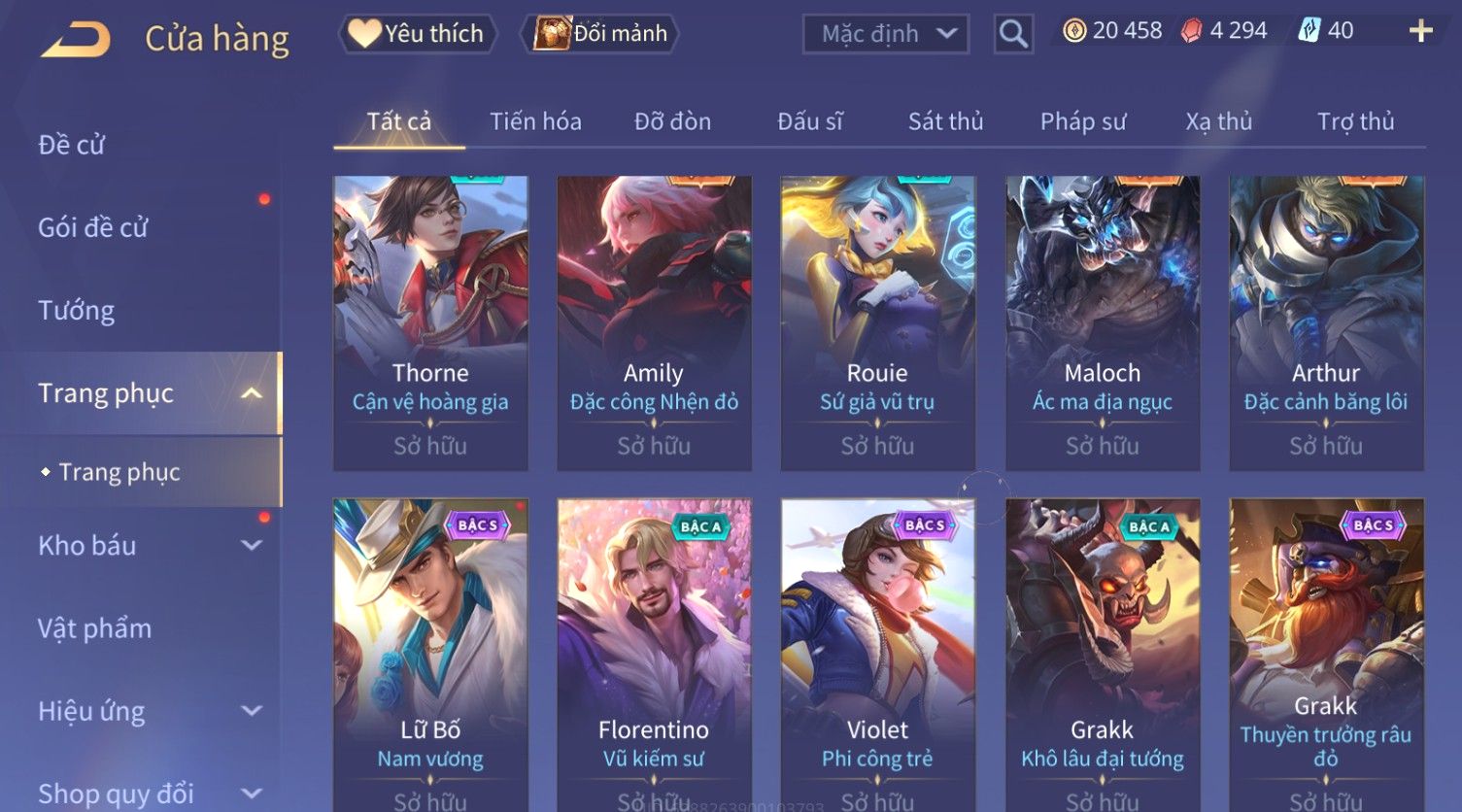Open the search magnifier icon
This screenshot has width=1462, height=812.
pyautogui.click(x=1013, y=34)
